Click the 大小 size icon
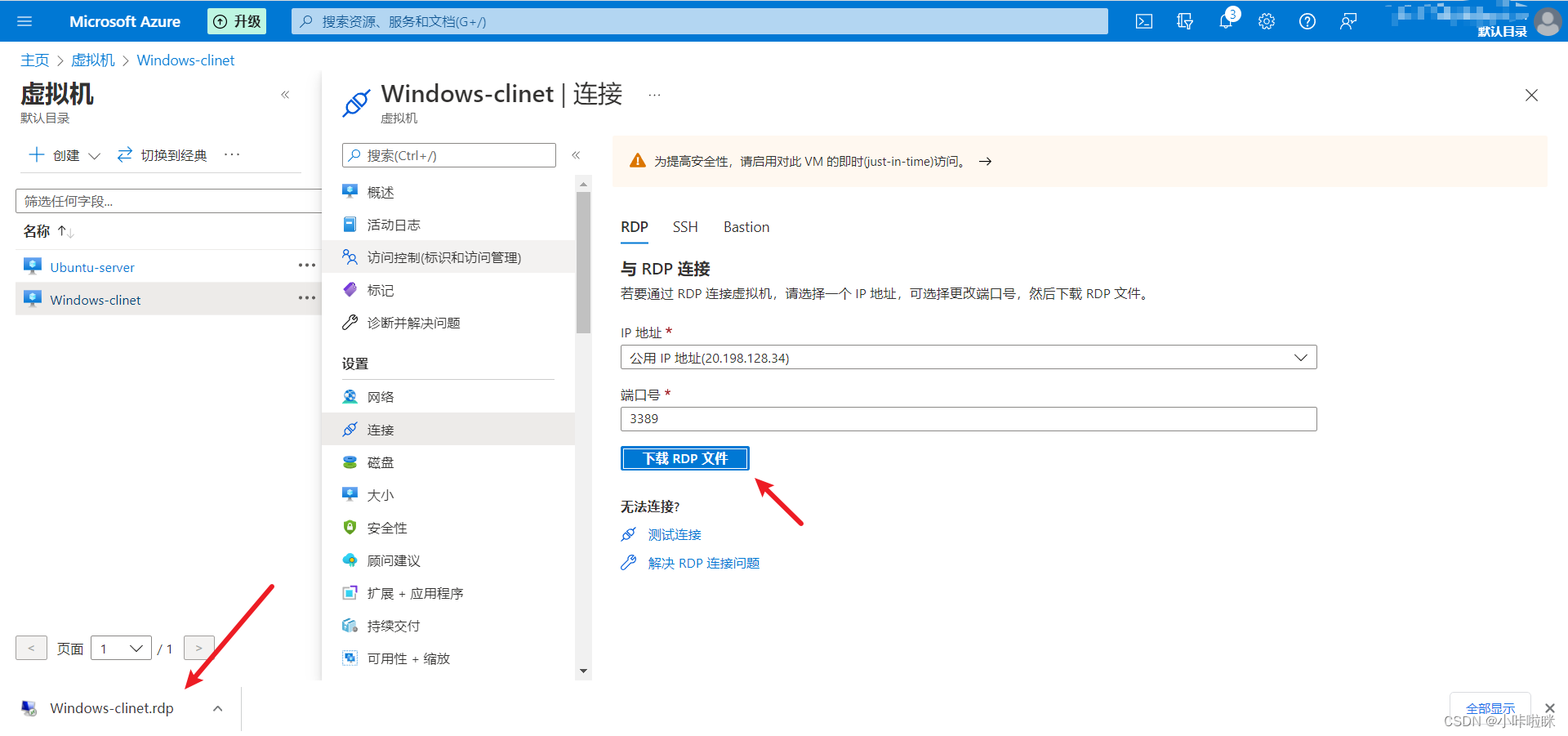 (x=350, y=494)
